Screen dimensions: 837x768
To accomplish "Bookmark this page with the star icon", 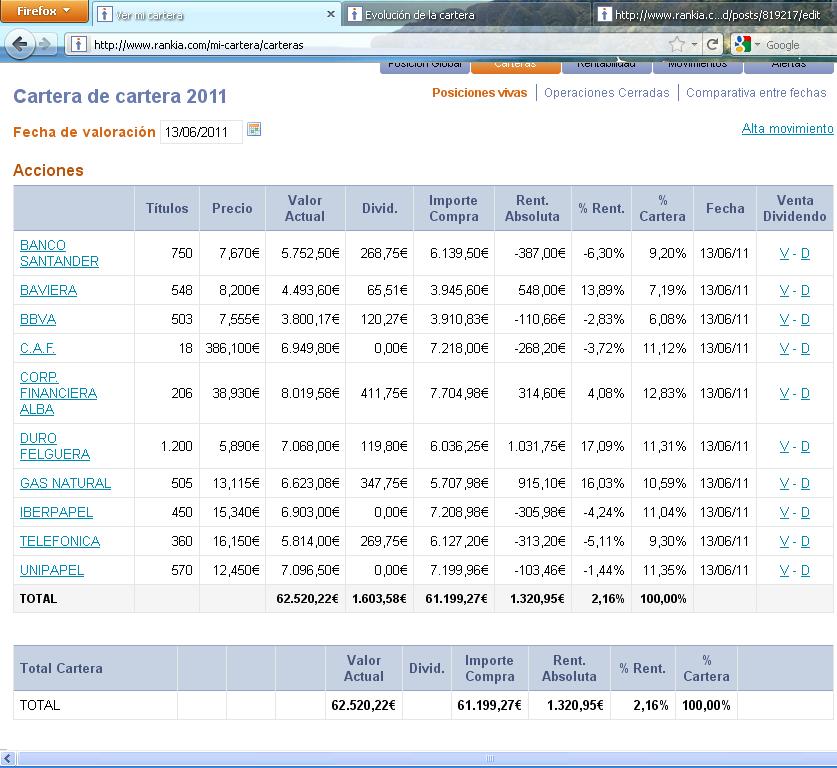I will tap(677, 45).
